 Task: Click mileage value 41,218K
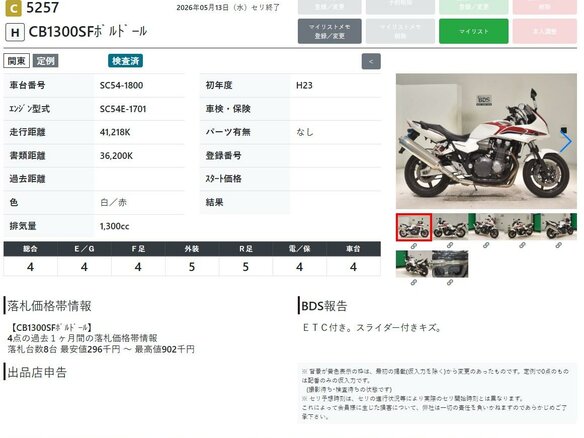click(115, 132)
